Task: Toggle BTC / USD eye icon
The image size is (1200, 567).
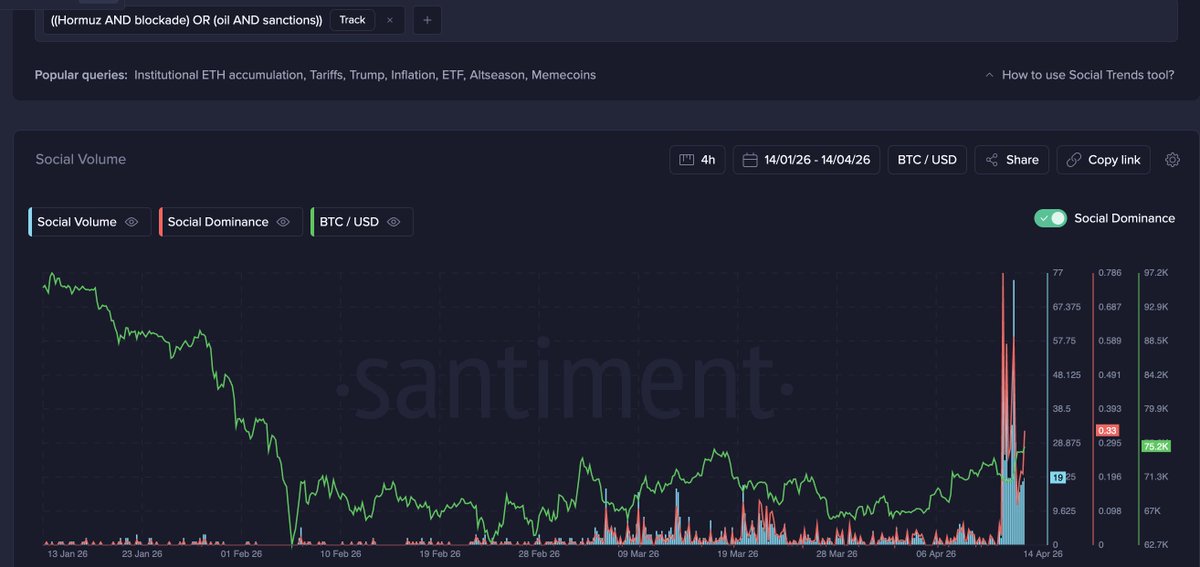Action: (394, 222)
